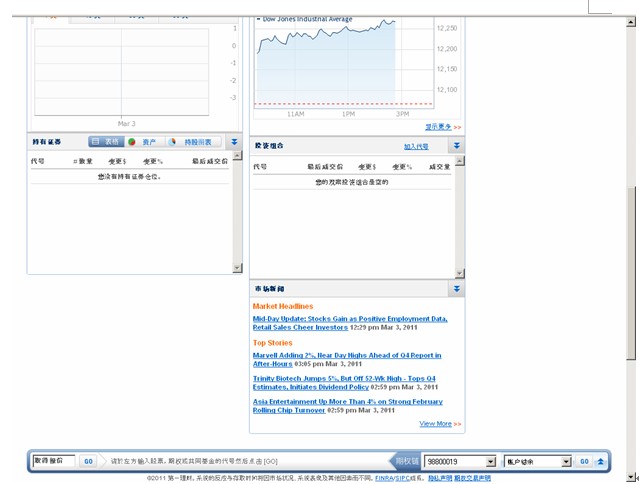639x484 pixels.
Task: Switch holdings view to 表格
Action: pos(105,142)
